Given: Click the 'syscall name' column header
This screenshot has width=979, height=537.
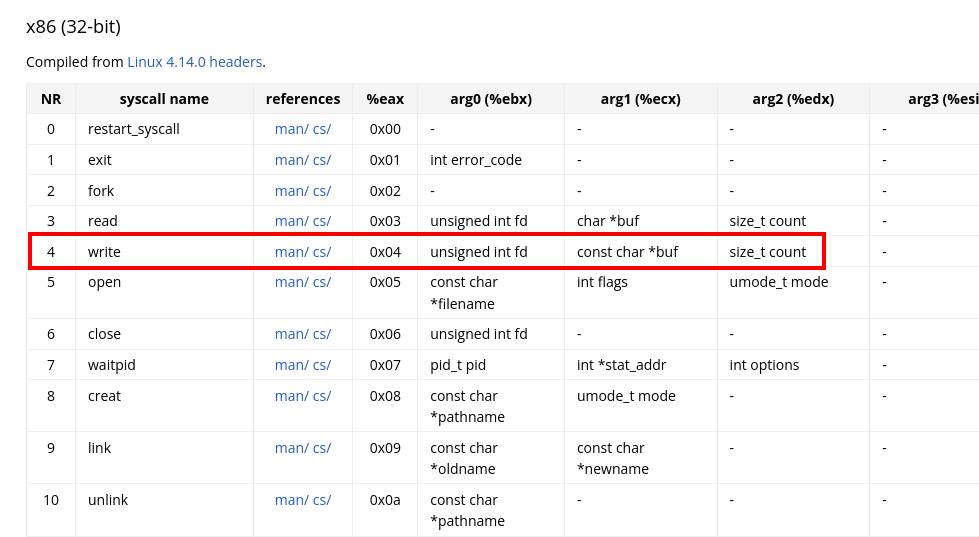Looking at the screenshot, I should (164, 99).
